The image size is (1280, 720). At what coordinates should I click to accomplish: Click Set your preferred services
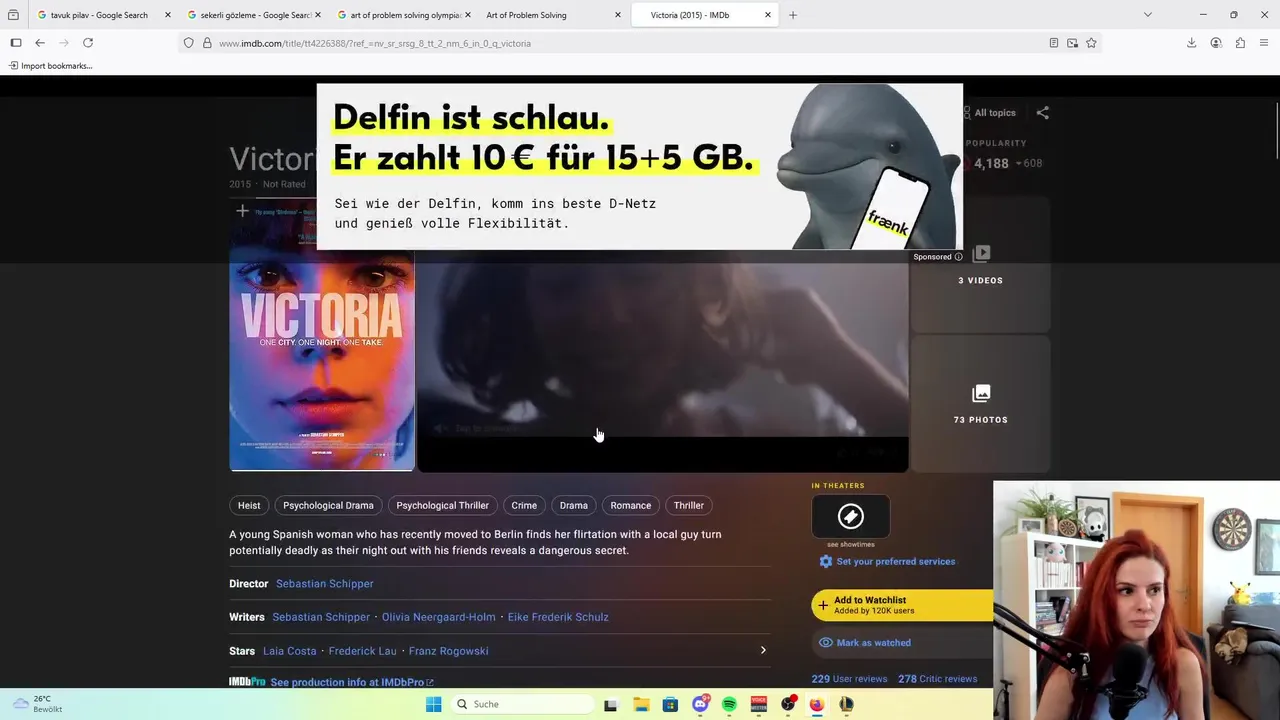pos(887,562)
